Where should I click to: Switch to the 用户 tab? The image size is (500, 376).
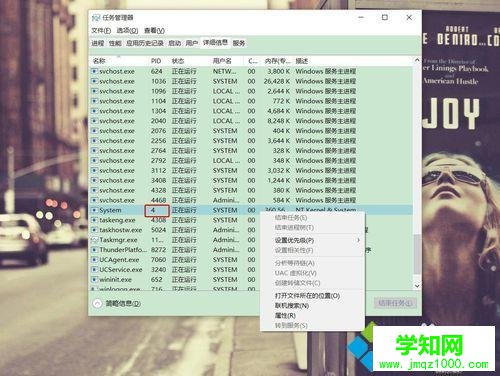click(x=192, y=43)
